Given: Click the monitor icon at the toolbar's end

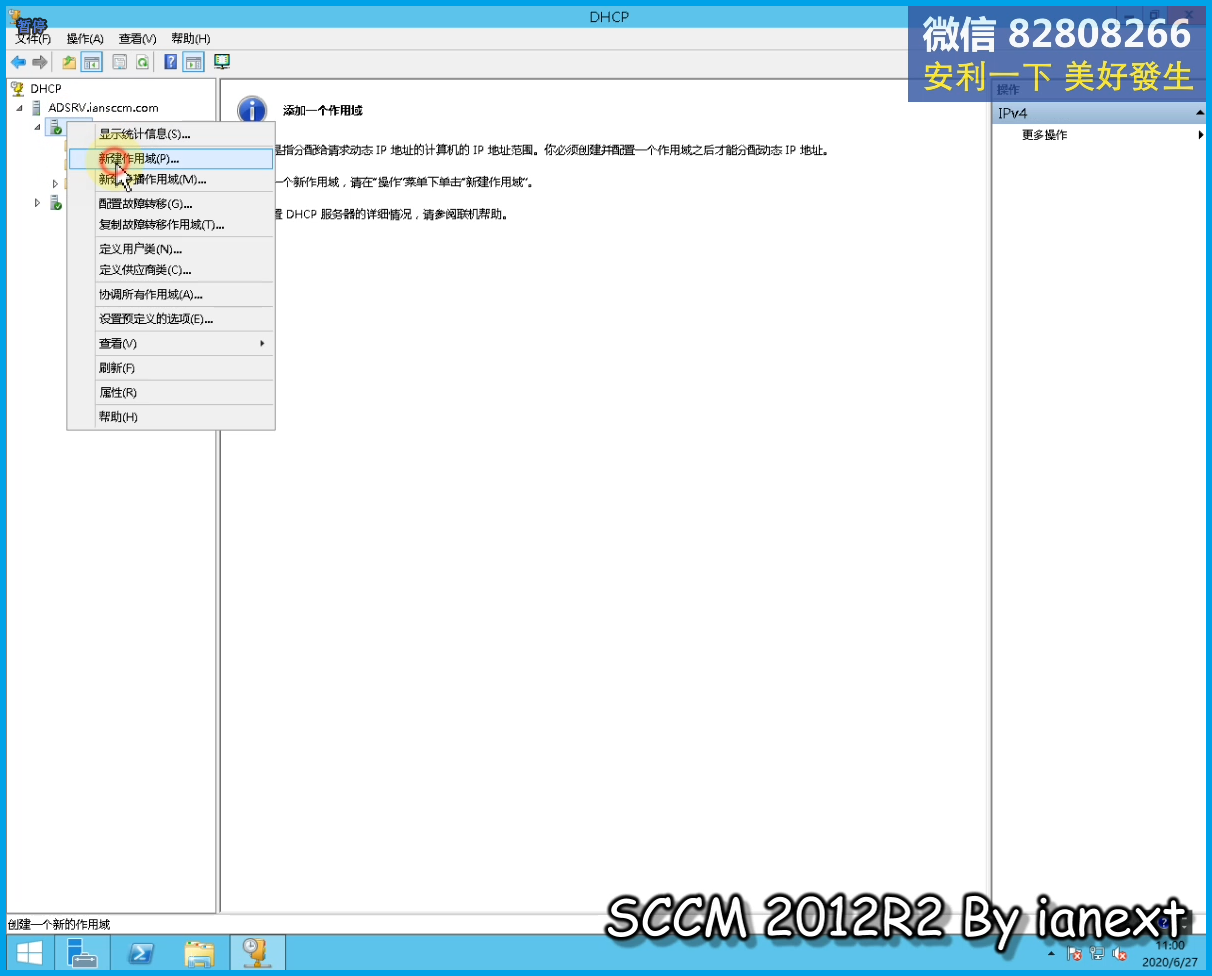Looking at the screenshot, I should click(222, 62).
